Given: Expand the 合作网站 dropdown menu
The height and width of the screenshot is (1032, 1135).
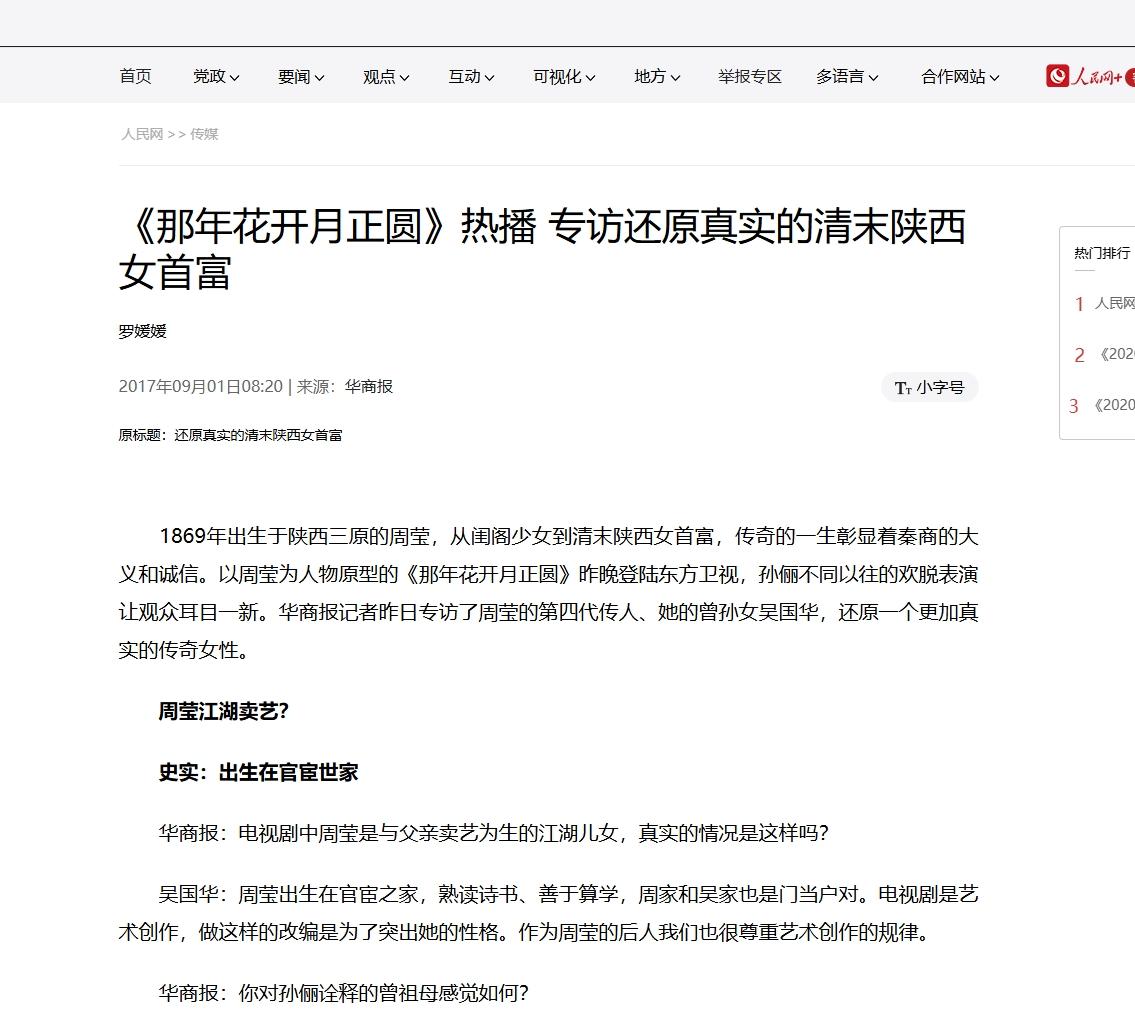Looking at the screenshot, I should tap(960, 77).
